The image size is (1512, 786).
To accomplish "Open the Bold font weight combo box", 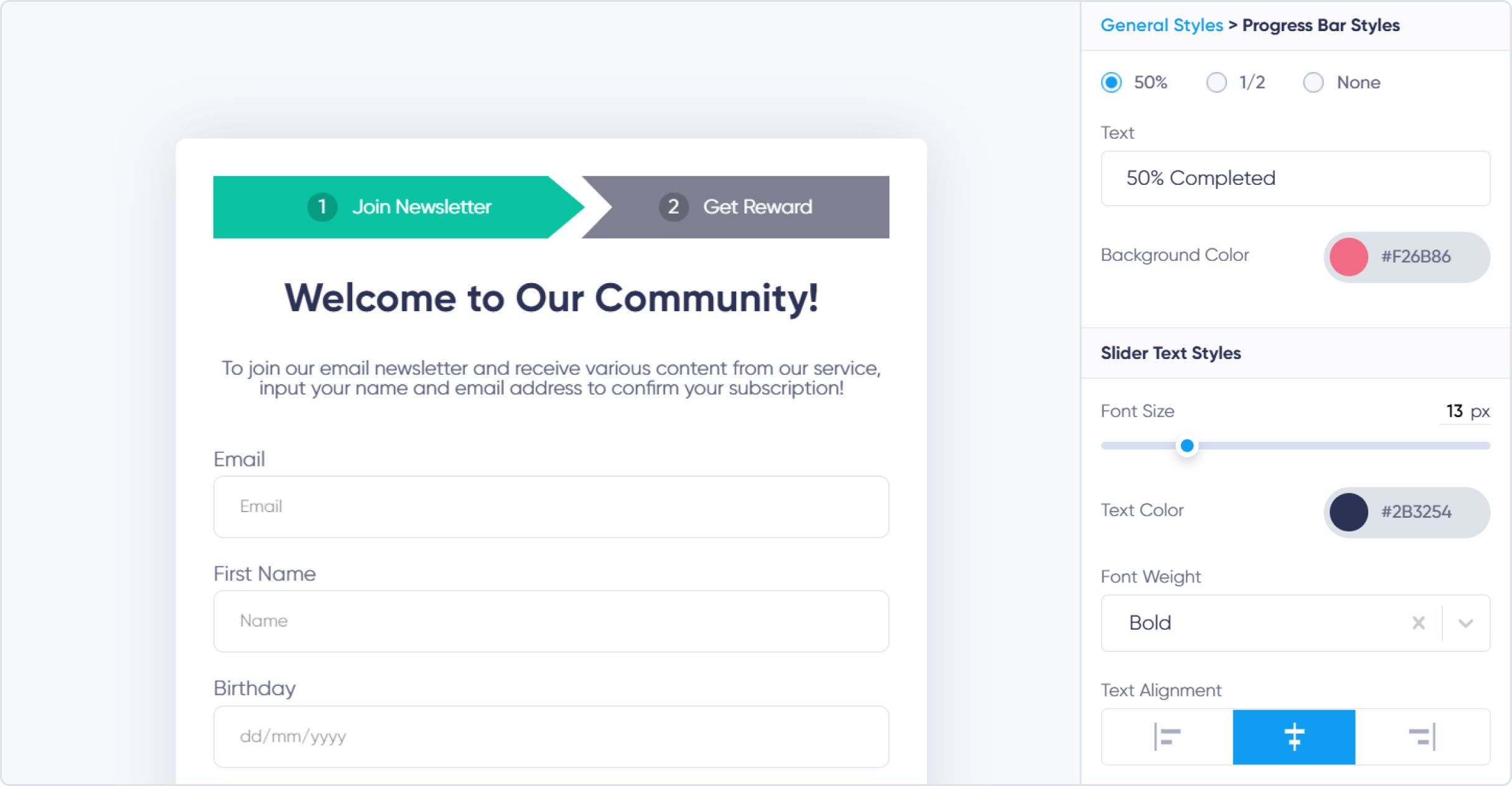I will pos(1251,623).
